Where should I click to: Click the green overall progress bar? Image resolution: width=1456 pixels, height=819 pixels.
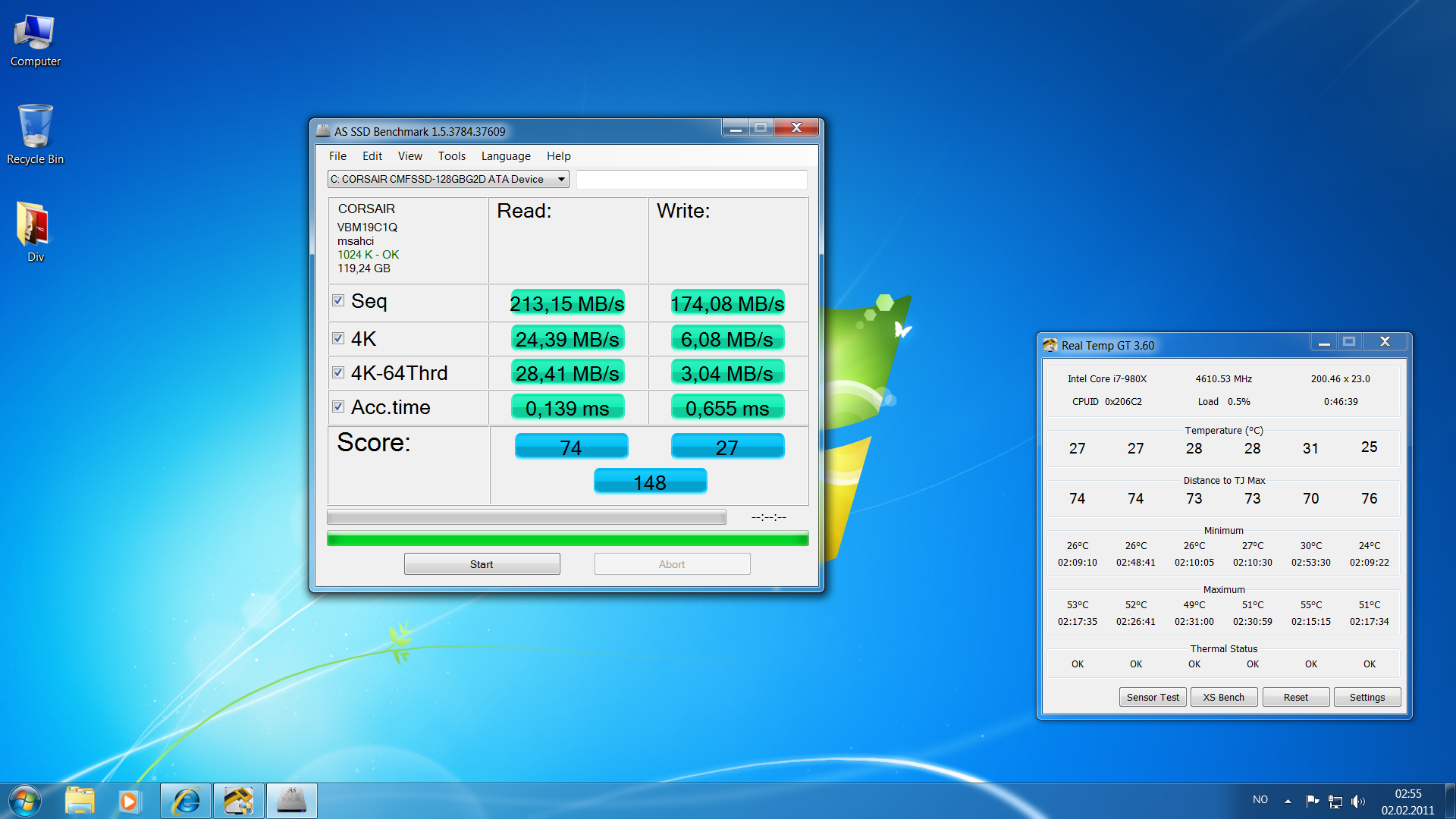coord(567,539)
